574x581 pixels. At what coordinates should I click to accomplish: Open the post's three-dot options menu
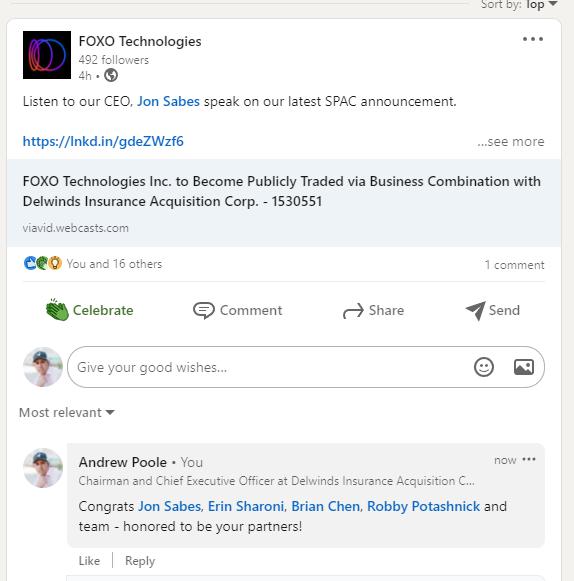532,39
